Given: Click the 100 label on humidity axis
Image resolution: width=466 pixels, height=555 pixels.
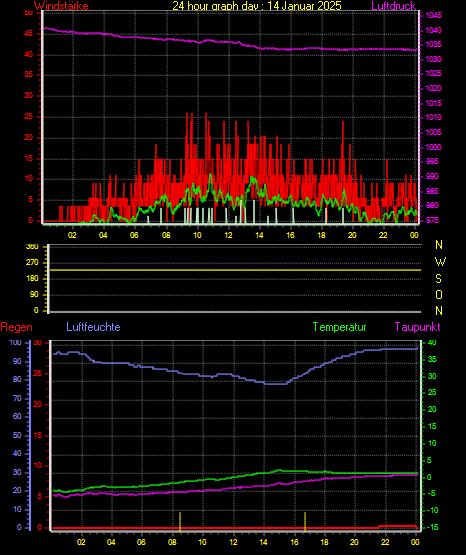Looking at the screenshot, I should [16, 343].
